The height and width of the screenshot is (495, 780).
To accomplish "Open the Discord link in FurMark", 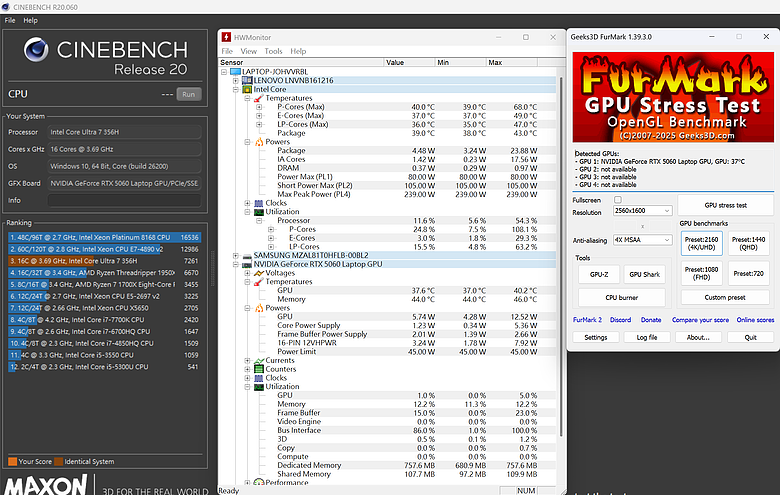I will (620, 320).
